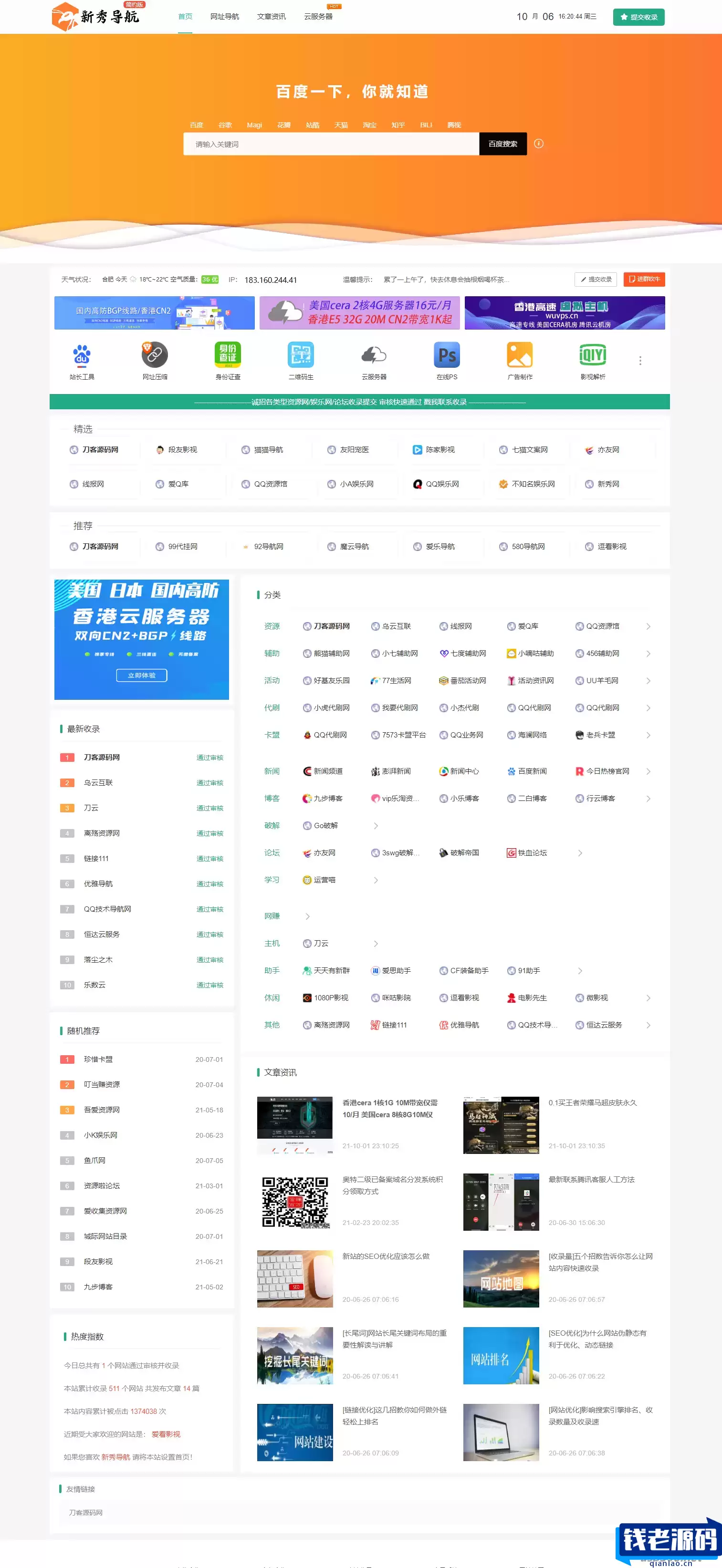This screenshot has width=722, height=1568.
Task: Open QQ娱乐网 in the 精选 section
Action: point(436,484)
